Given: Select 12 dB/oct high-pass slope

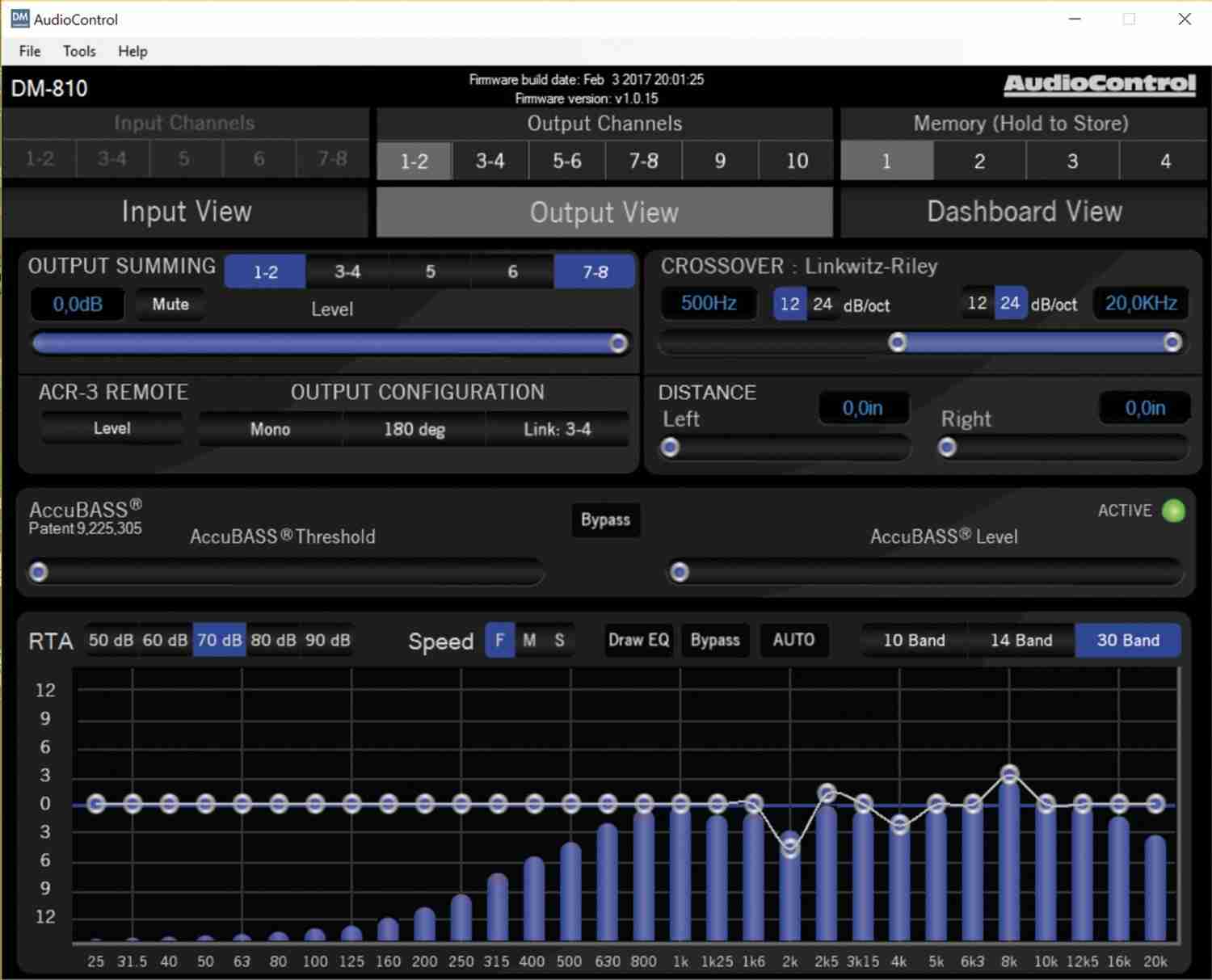Looking at the screenshot, I should pyautogui.click(x=789, y=304).
